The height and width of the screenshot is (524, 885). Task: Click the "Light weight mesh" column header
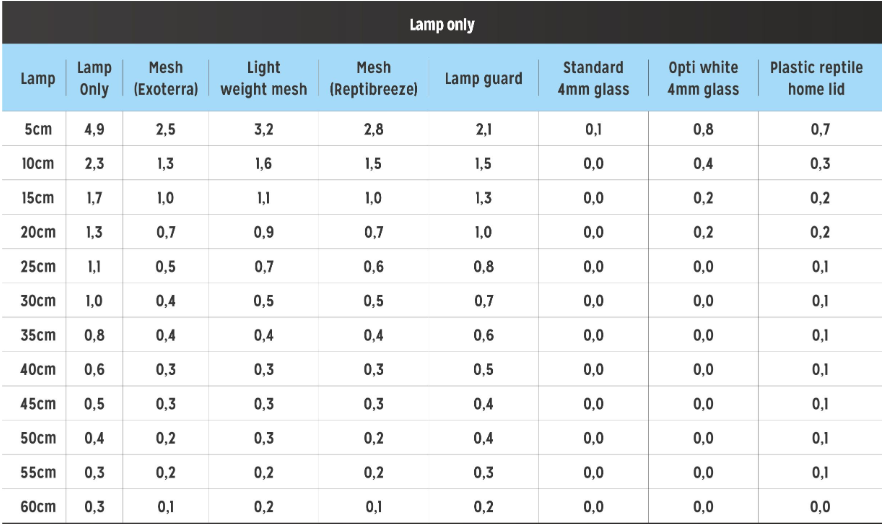tap(264, 78)
